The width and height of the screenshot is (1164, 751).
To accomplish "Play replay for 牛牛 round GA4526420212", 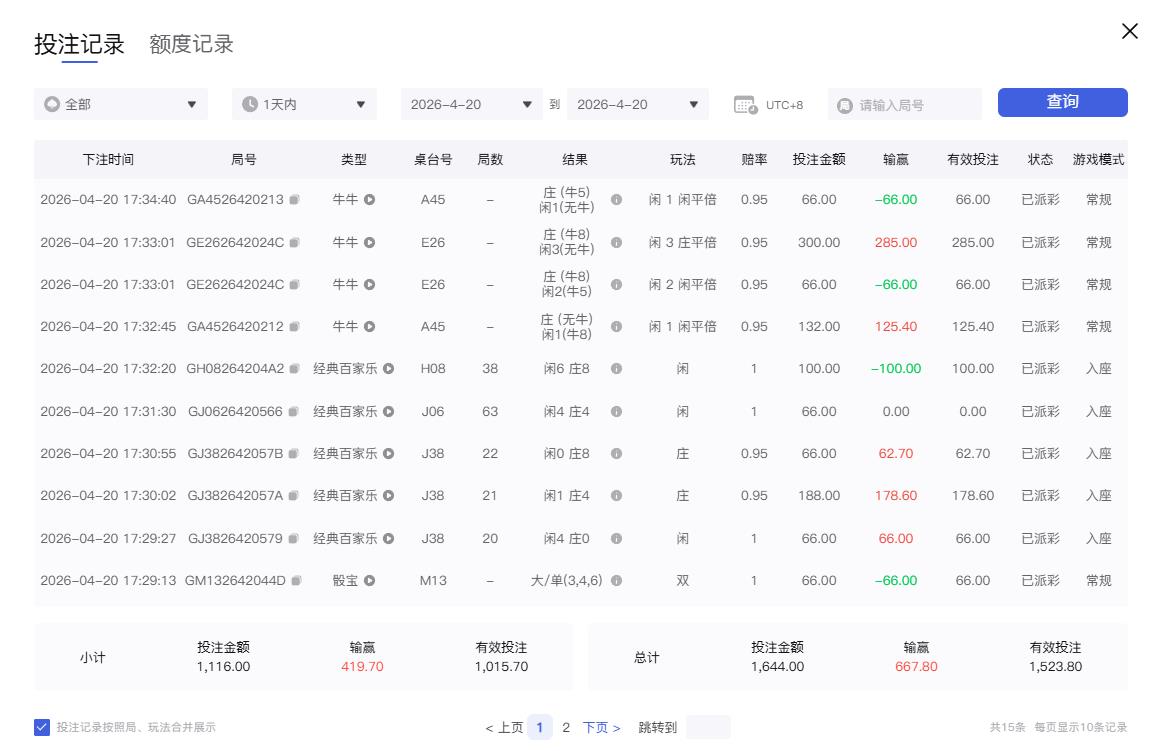I will 370,327.
